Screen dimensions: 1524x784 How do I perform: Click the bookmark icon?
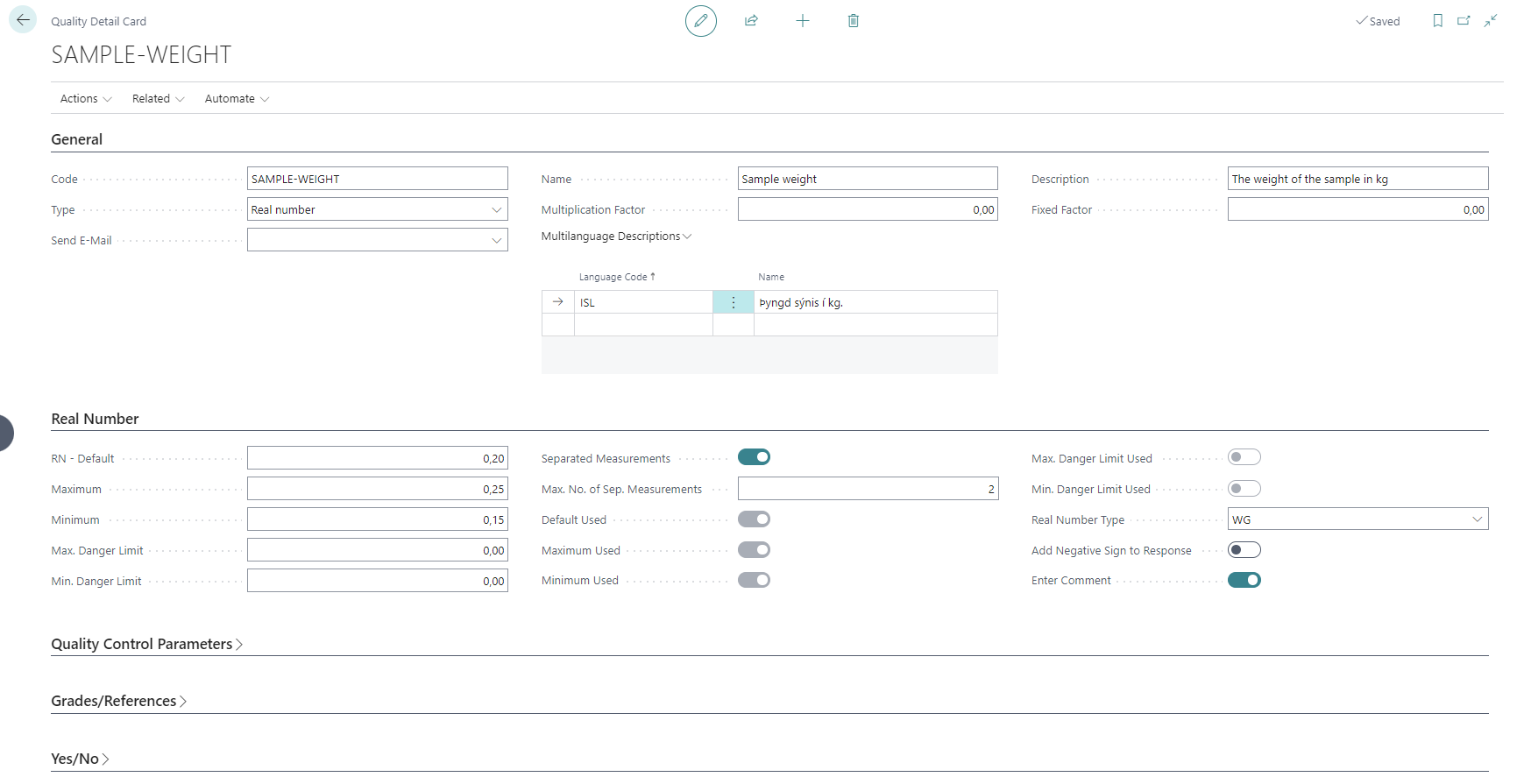coord(1437,20)
